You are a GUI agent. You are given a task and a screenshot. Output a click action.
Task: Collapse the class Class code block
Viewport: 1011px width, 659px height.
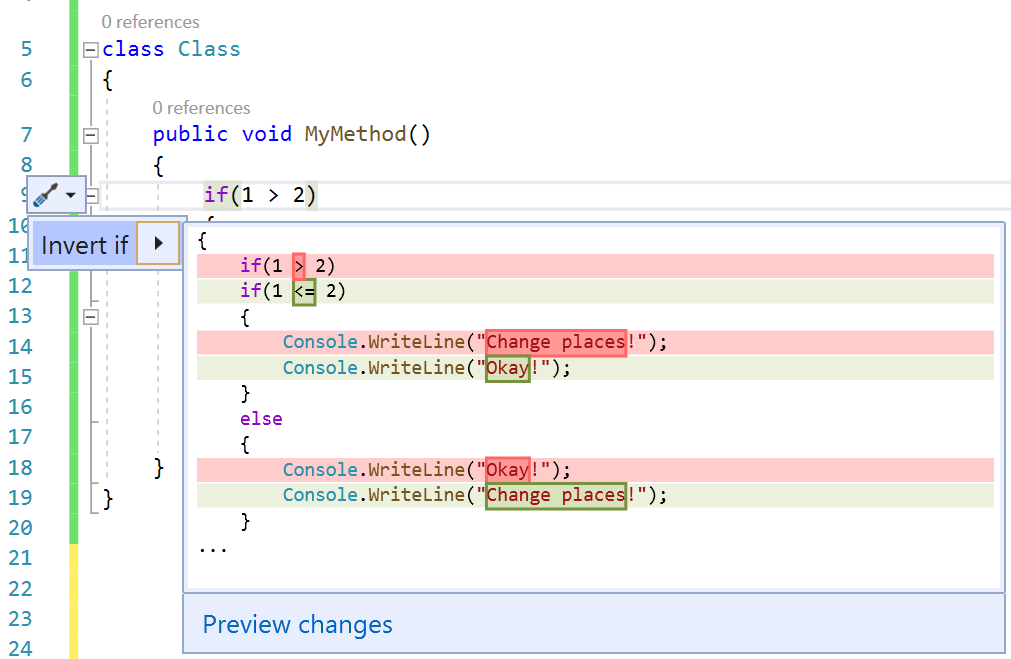[91, 50]
